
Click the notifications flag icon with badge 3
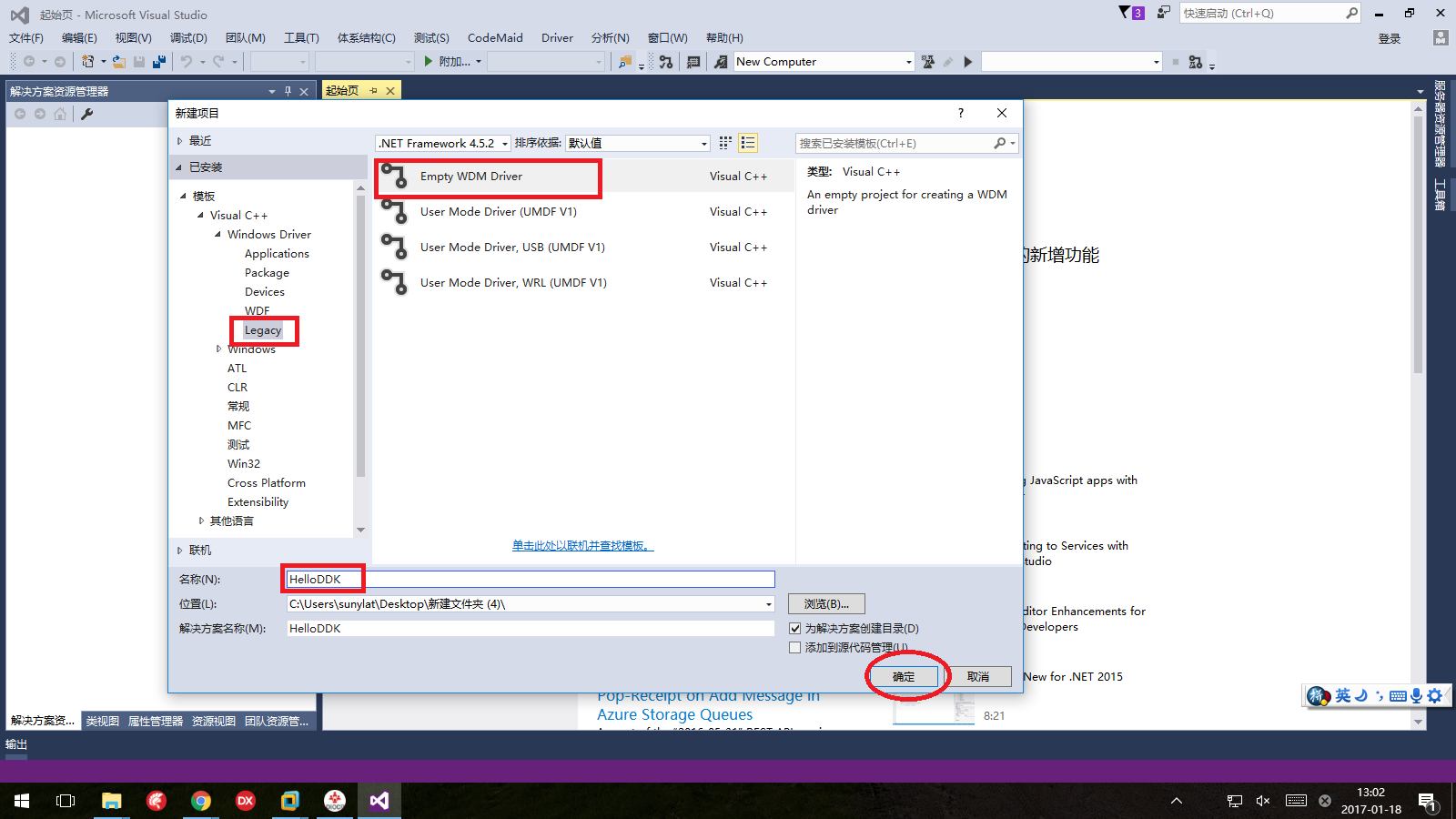click(1131, 13)
